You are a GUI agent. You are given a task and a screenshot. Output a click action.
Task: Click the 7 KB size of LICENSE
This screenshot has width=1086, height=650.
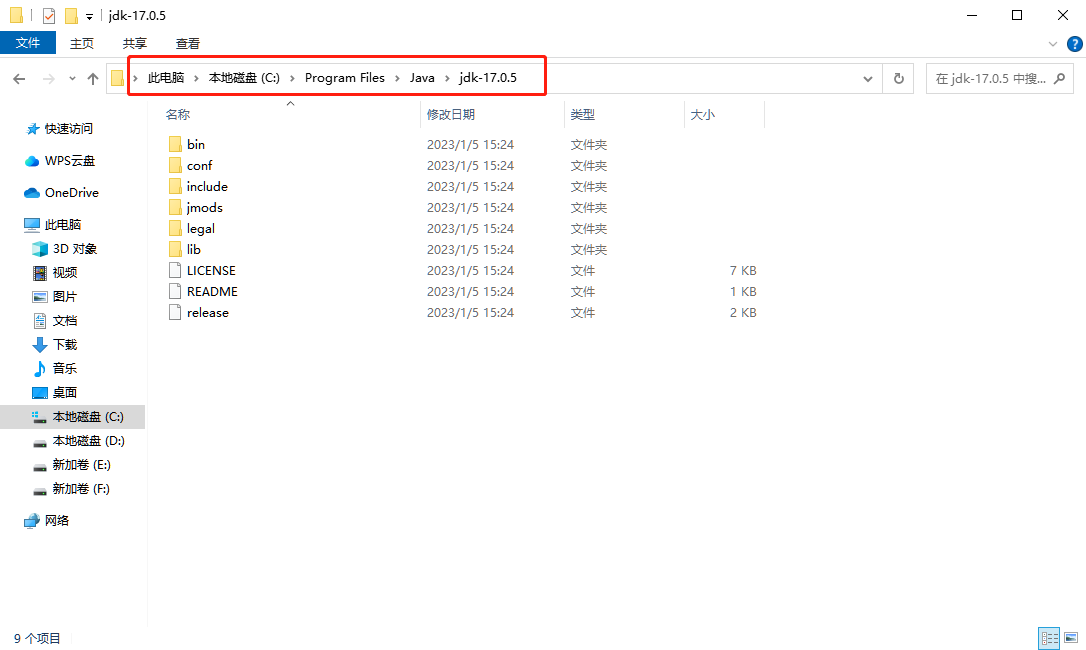point(742,270)
